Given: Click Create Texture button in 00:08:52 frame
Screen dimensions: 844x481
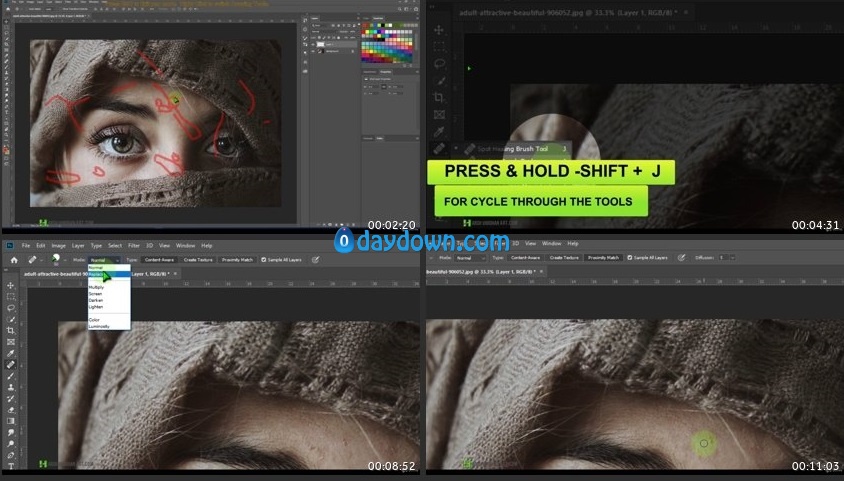Looking at the screenshot, I should pos(198,260).
